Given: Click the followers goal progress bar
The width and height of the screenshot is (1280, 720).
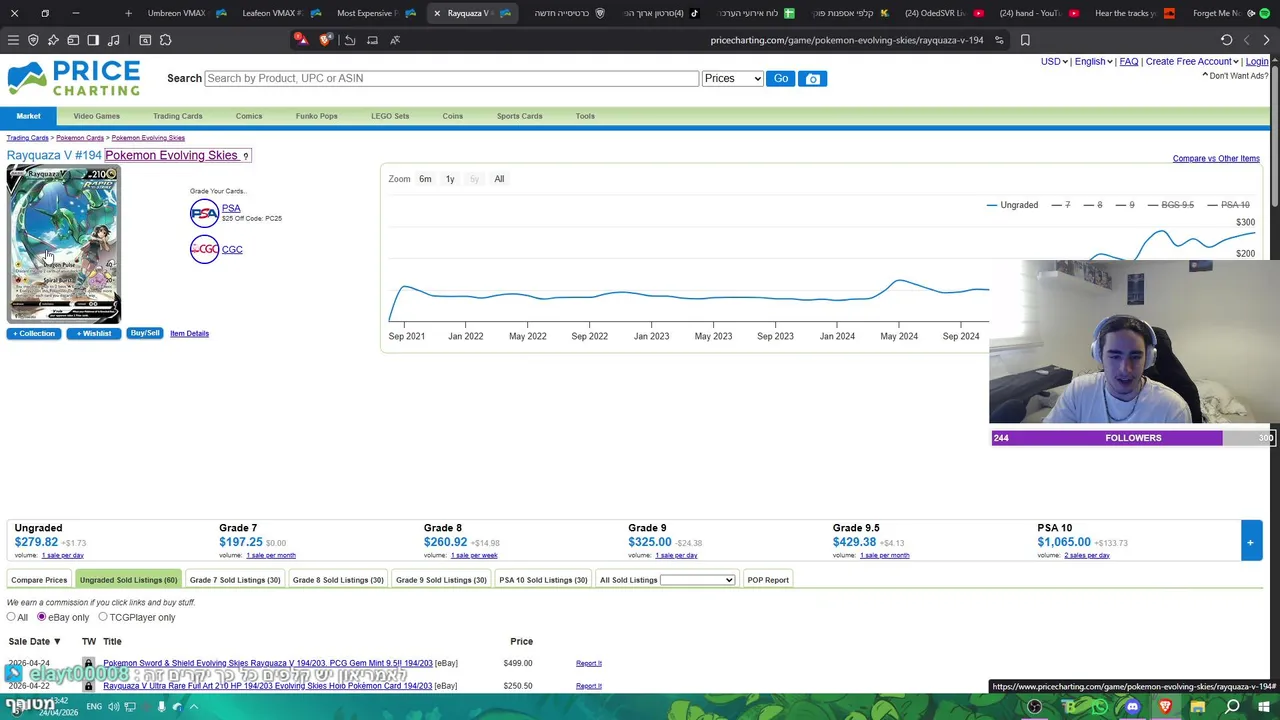Looking at the screenshot, I should (x=1133, y=438).
